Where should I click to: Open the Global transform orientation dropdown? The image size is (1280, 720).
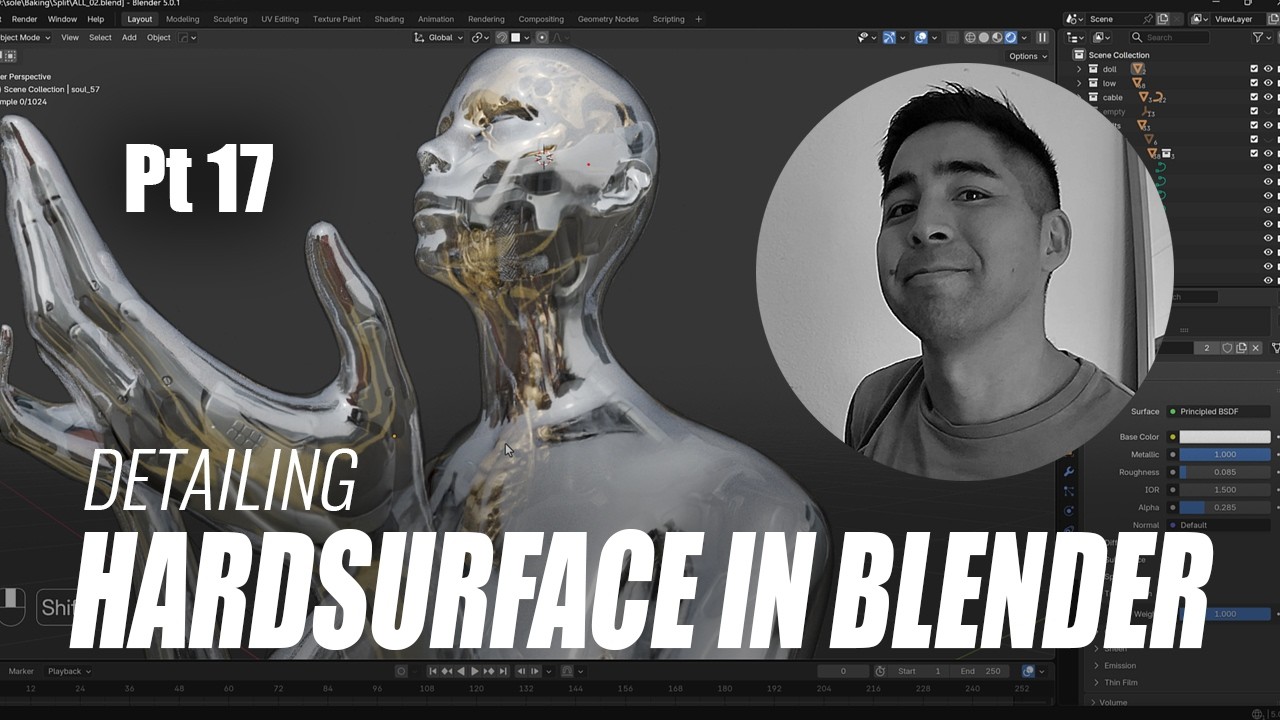pyautogui.click(x=439, y=38)
